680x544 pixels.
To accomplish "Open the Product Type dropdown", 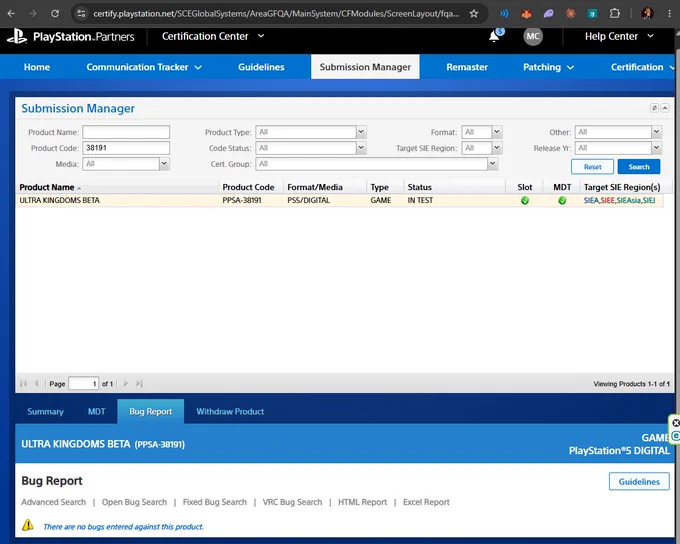I will (x=361, y=132).
